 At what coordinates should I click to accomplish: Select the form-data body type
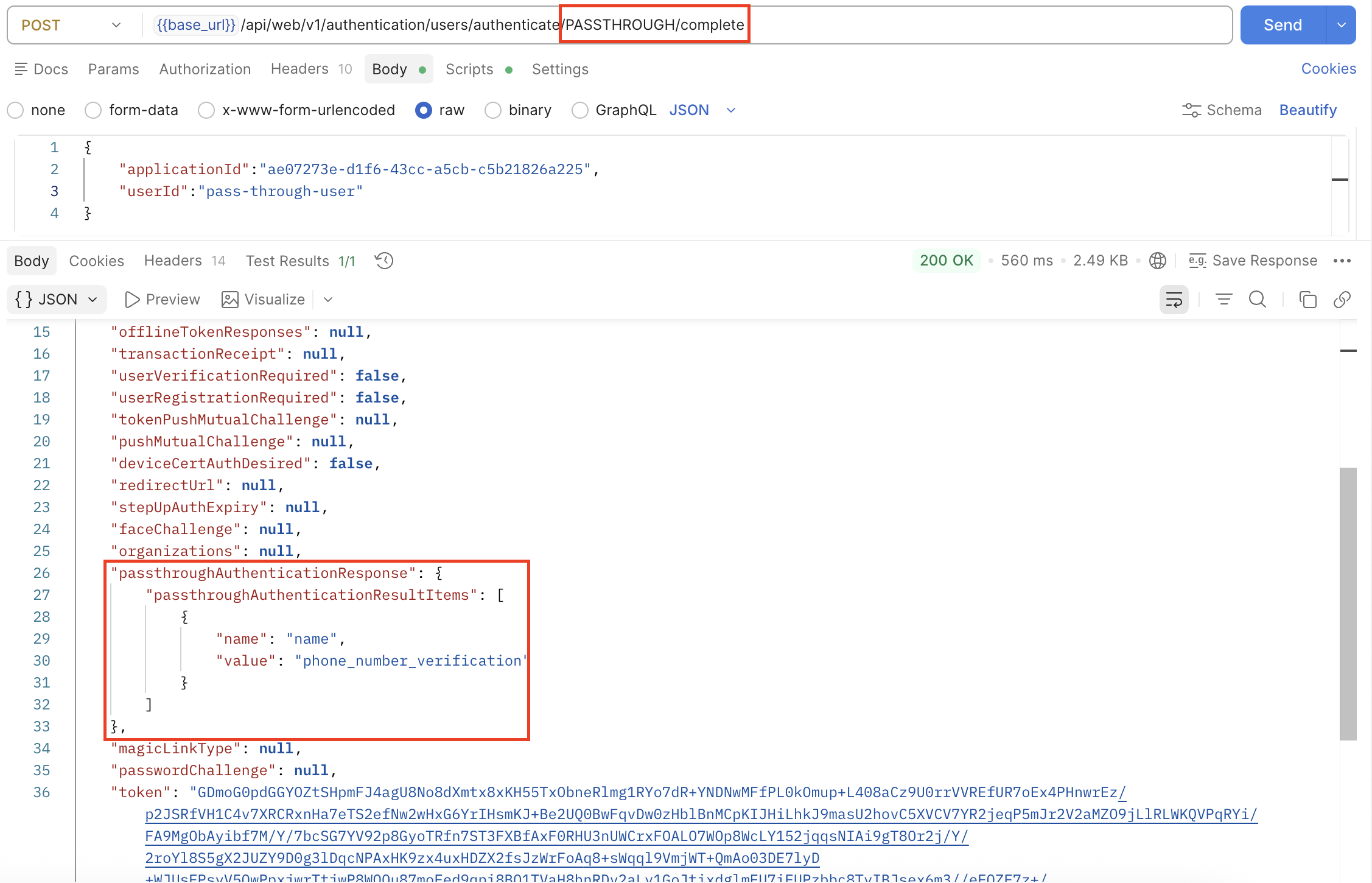(x=93, y=110)
